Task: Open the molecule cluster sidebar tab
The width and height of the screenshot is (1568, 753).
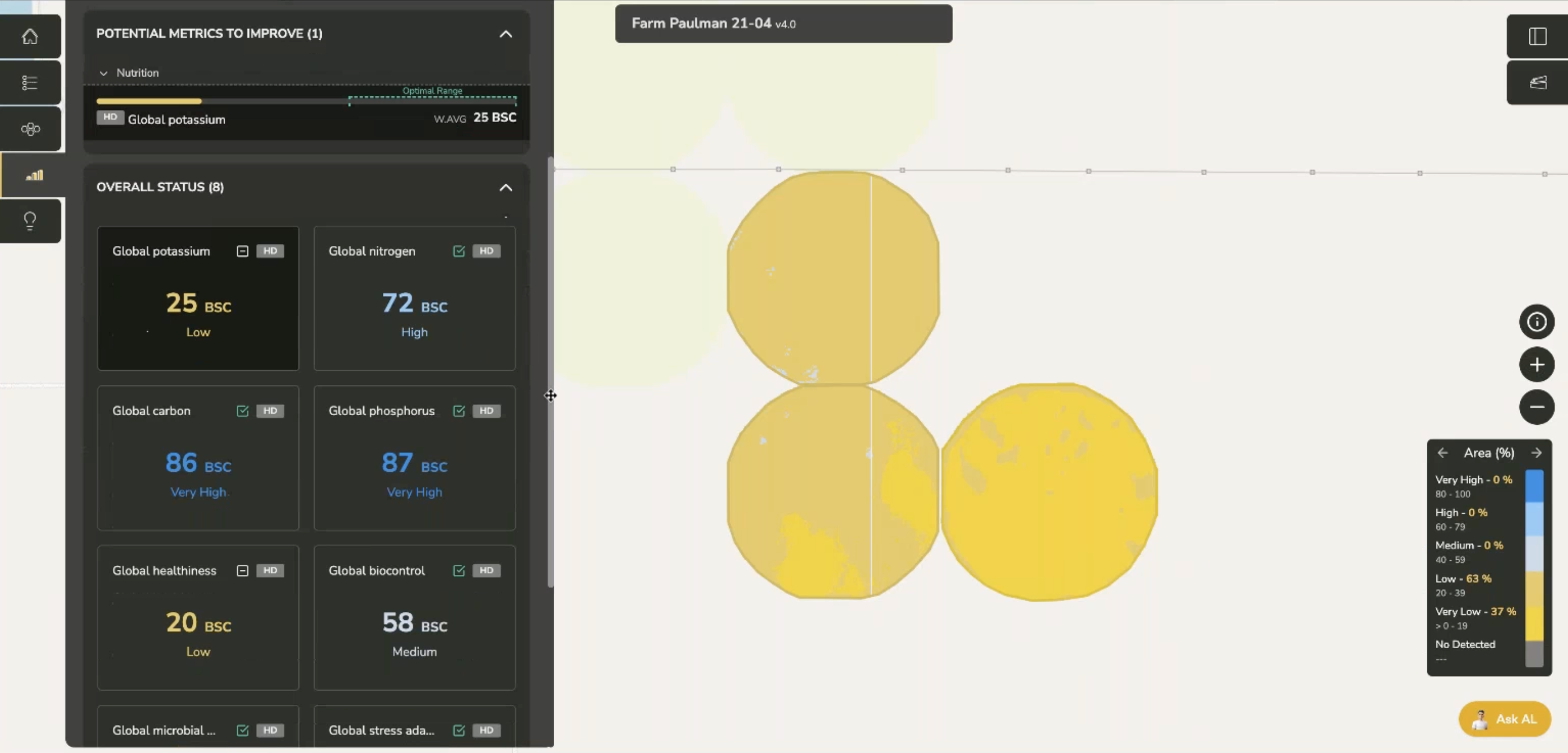Action: coord(30,129)
